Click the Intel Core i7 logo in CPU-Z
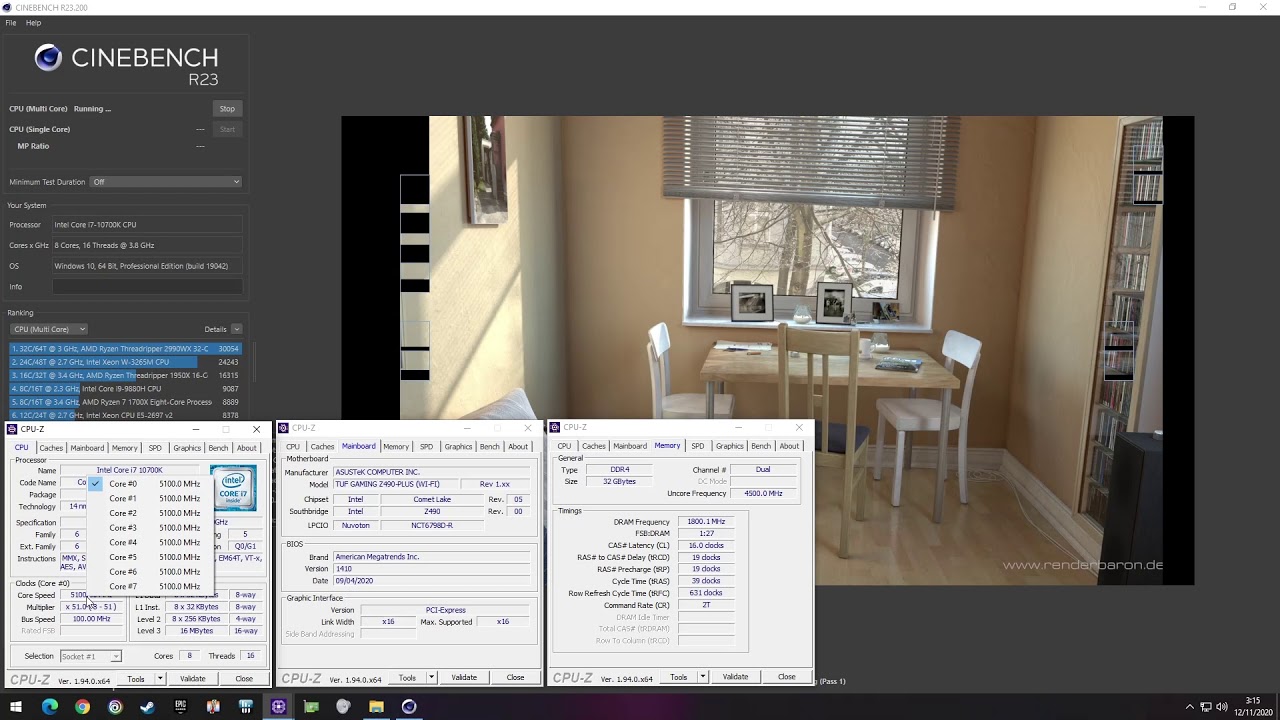 click(233, 488)
